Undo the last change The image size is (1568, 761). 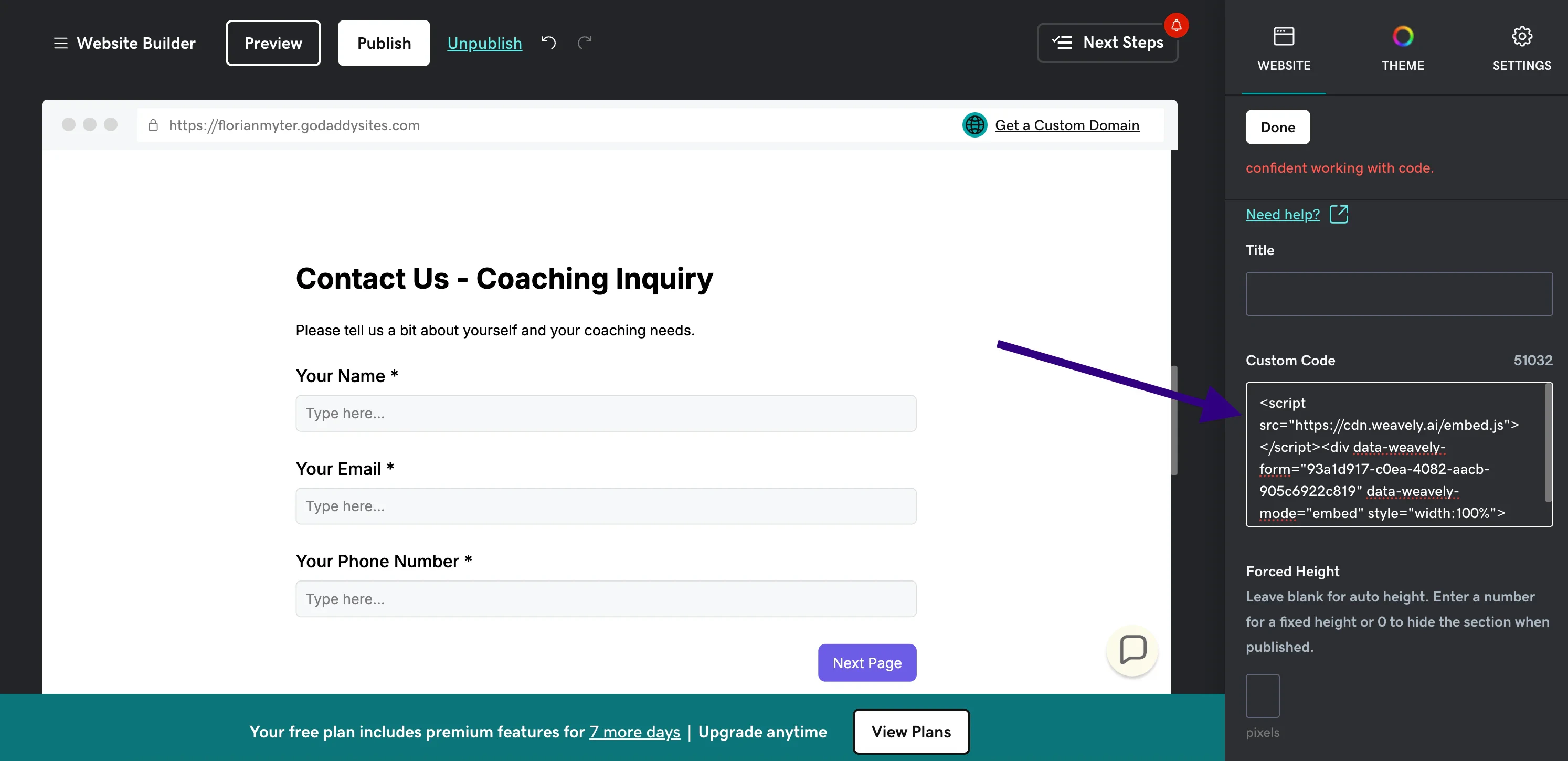click(x=548, y=43)
